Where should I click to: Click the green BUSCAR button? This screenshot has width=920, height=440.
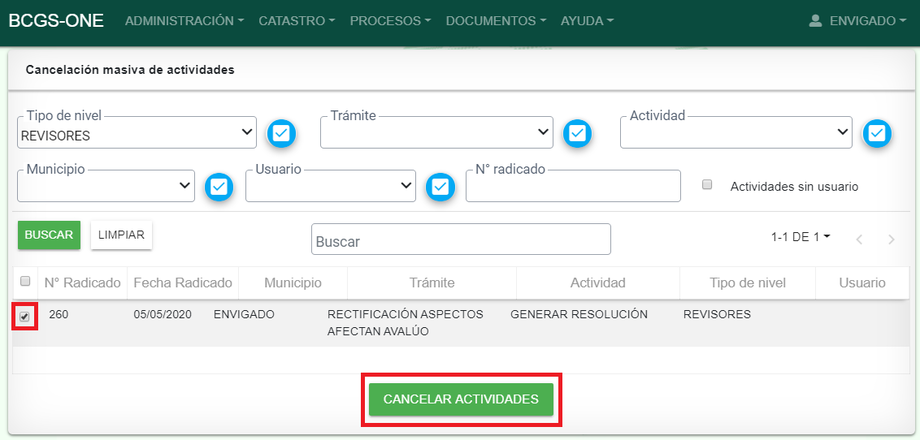coord(49,235)
